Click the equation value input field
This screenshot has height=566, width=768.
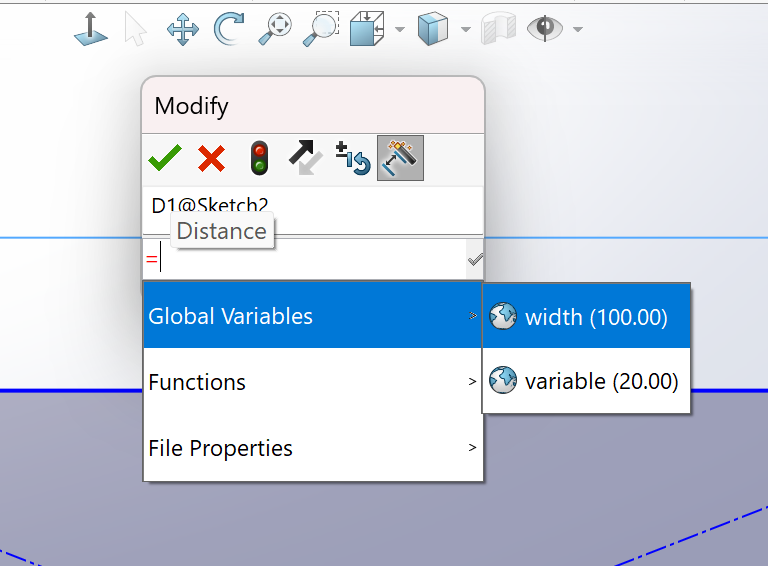(304, 259)
